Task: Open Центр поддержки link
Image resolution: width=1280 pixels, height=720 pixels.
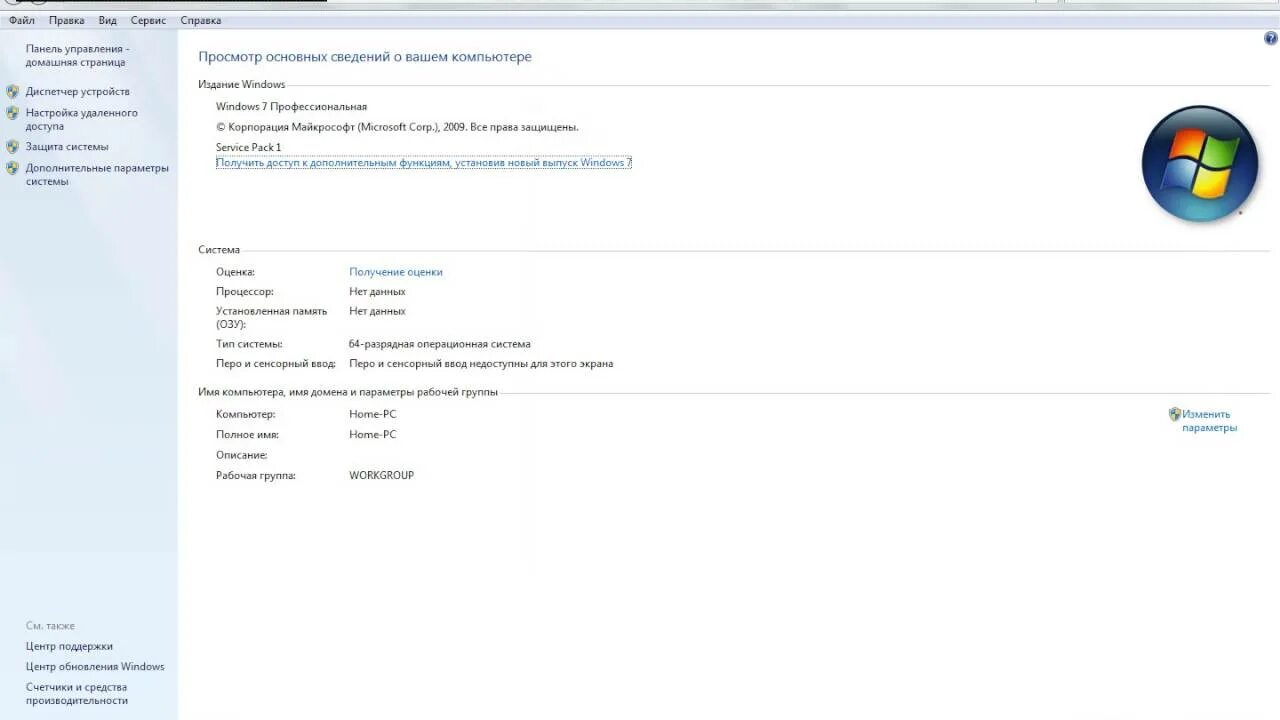Action: 69,646
